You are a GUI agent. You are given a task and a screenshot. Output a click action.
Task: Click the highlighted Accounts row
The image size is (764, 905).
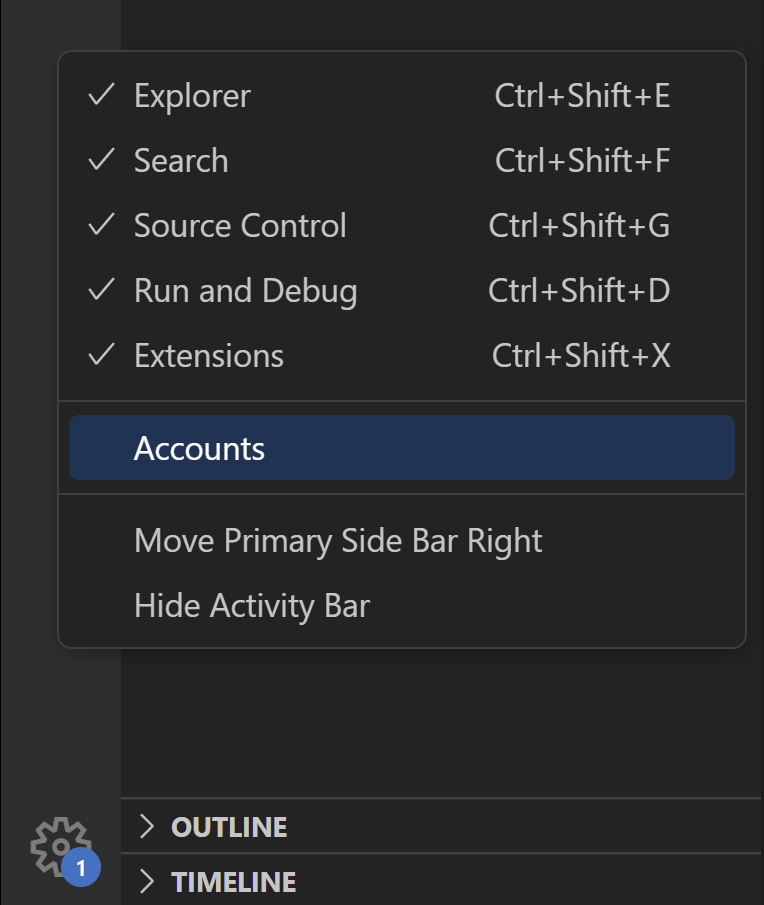(400, 447)
